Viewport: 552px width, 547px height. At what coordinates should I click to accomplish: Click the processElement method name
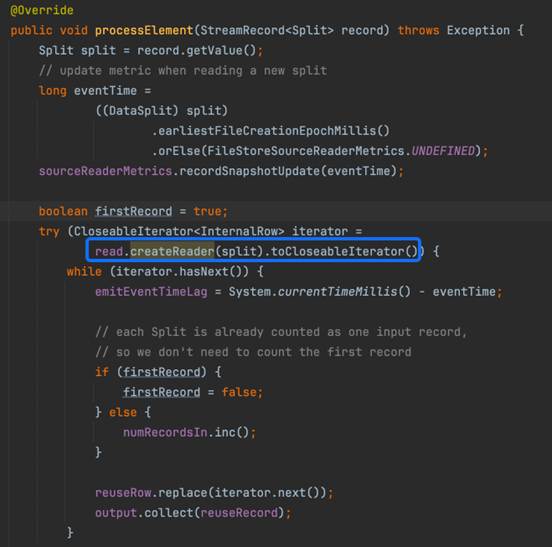144,30
